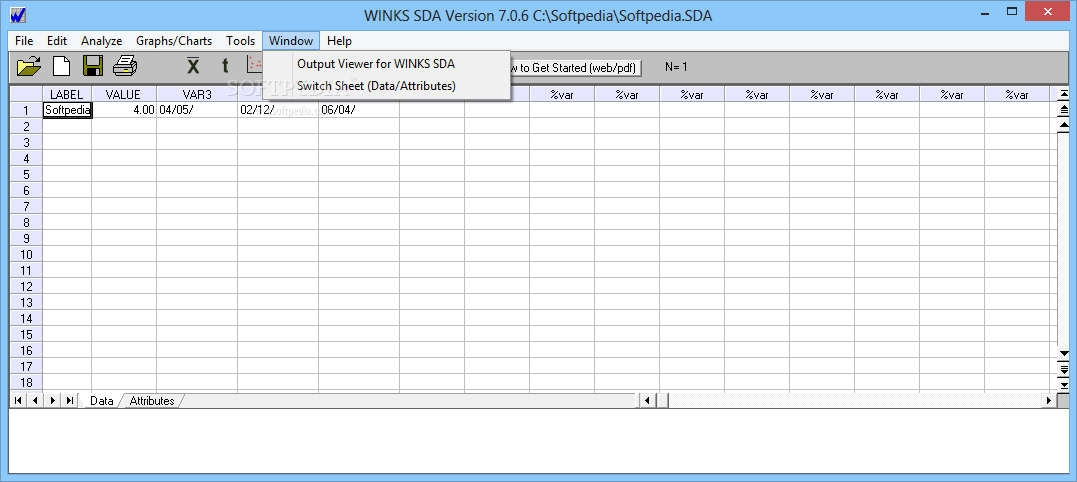Jump to top of vertical scrollbar
The image size is (1077, 482).
click(1064, 93)
